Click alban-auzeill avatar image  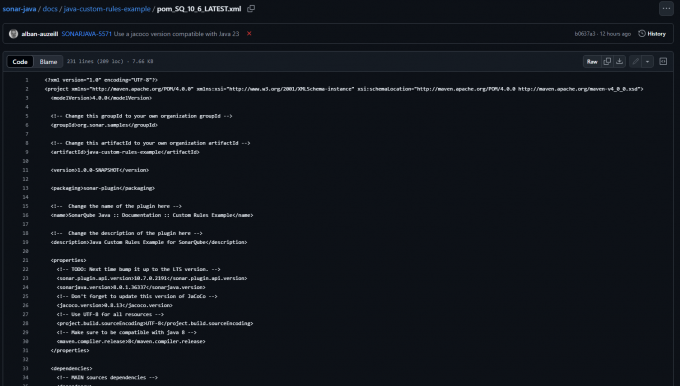13,33
